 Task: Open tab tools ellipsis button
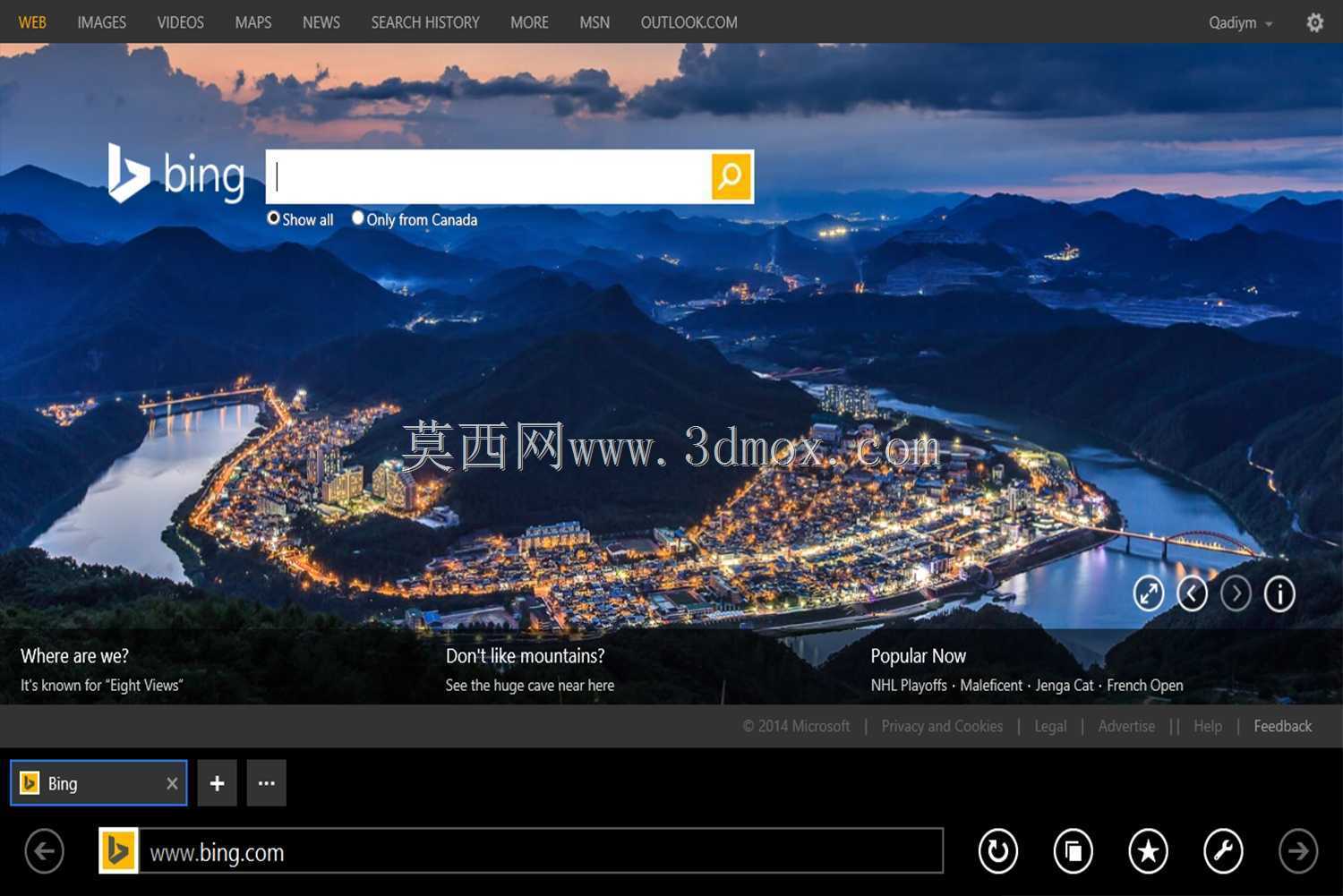point(266,783)
